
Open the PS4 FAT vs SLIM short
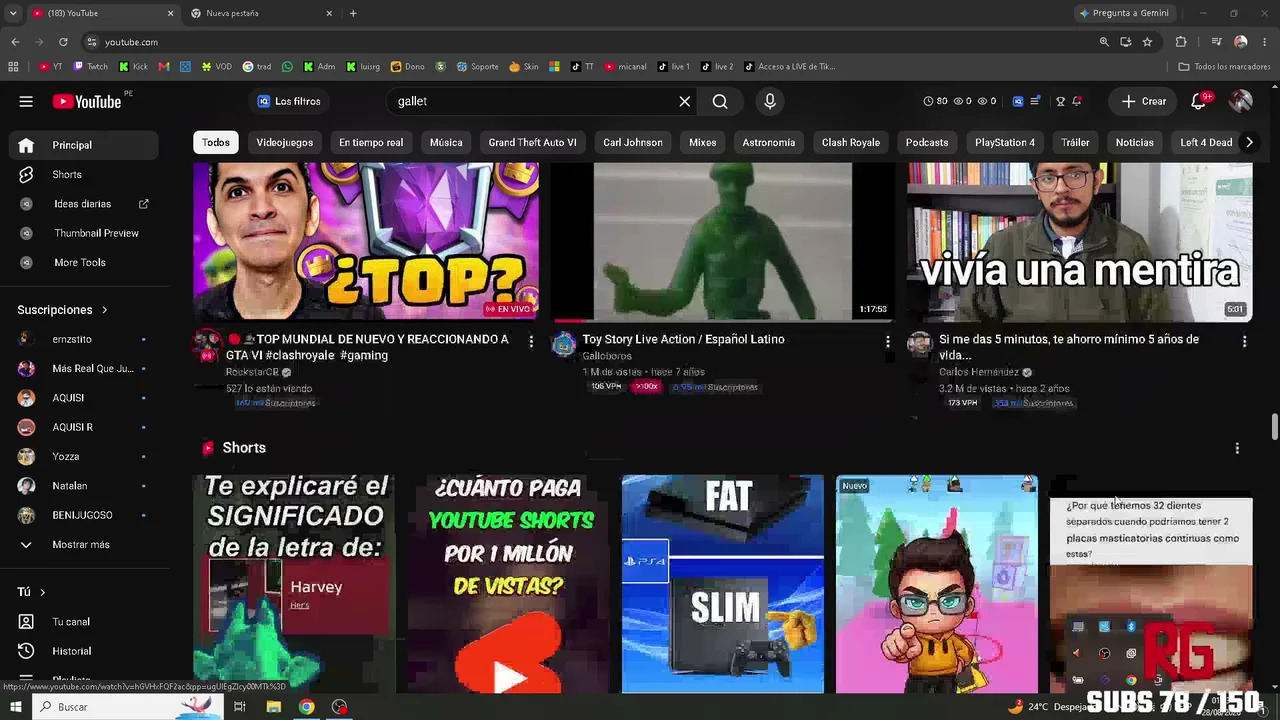tap(723, 584)
